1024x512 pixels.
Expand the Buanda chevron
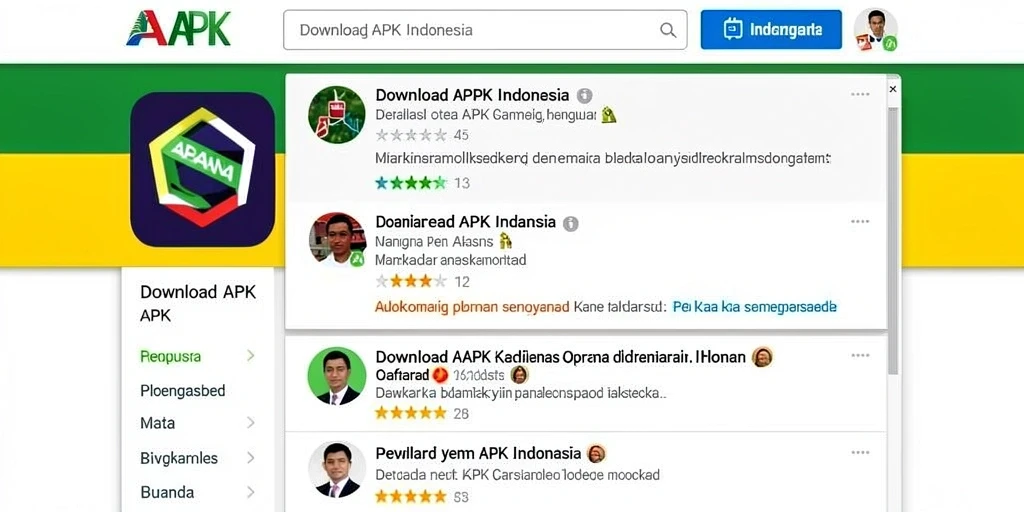(x=250, y=492)
